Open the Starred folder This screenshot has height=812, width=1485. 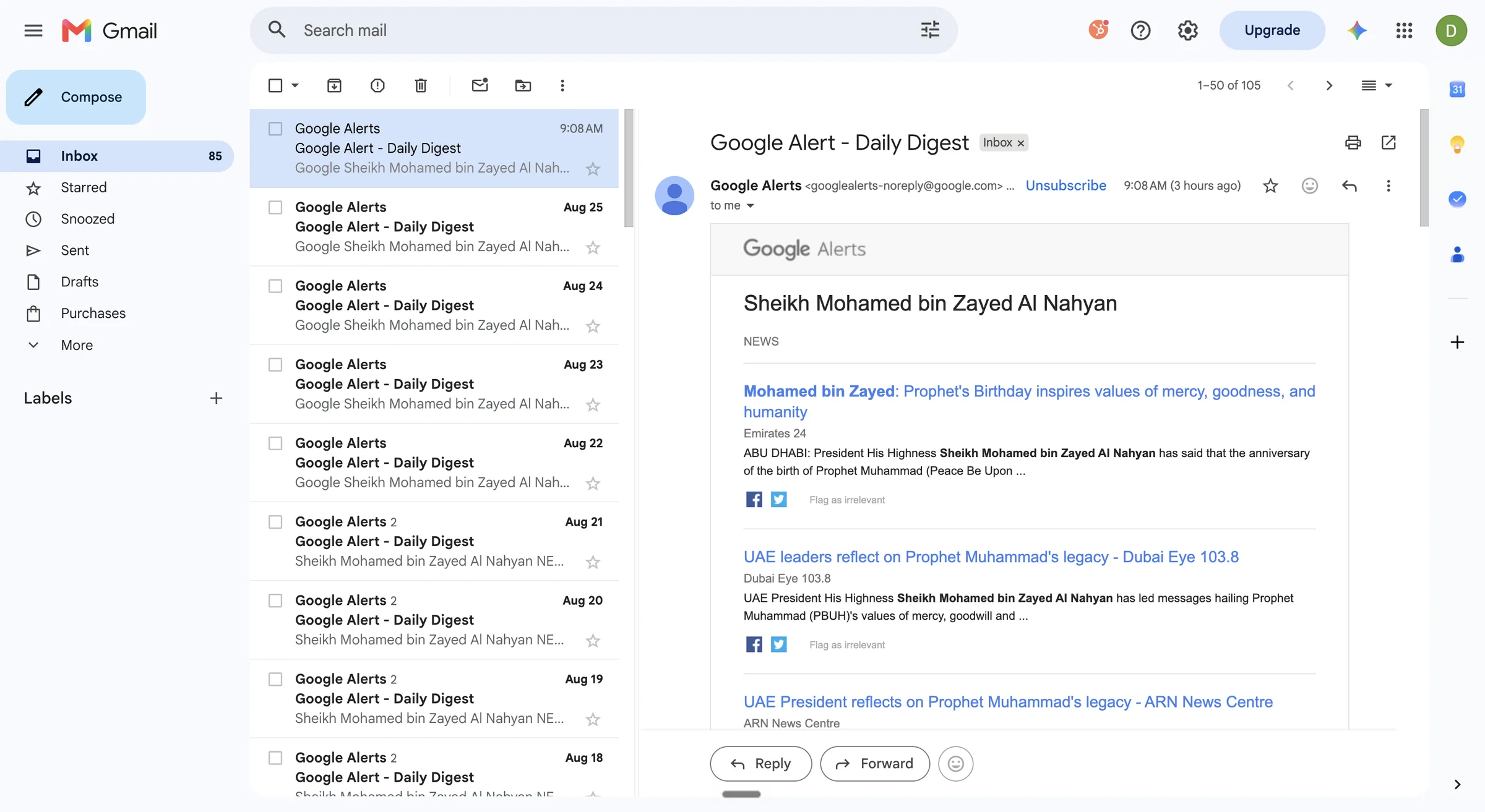(x=118, y=187)
